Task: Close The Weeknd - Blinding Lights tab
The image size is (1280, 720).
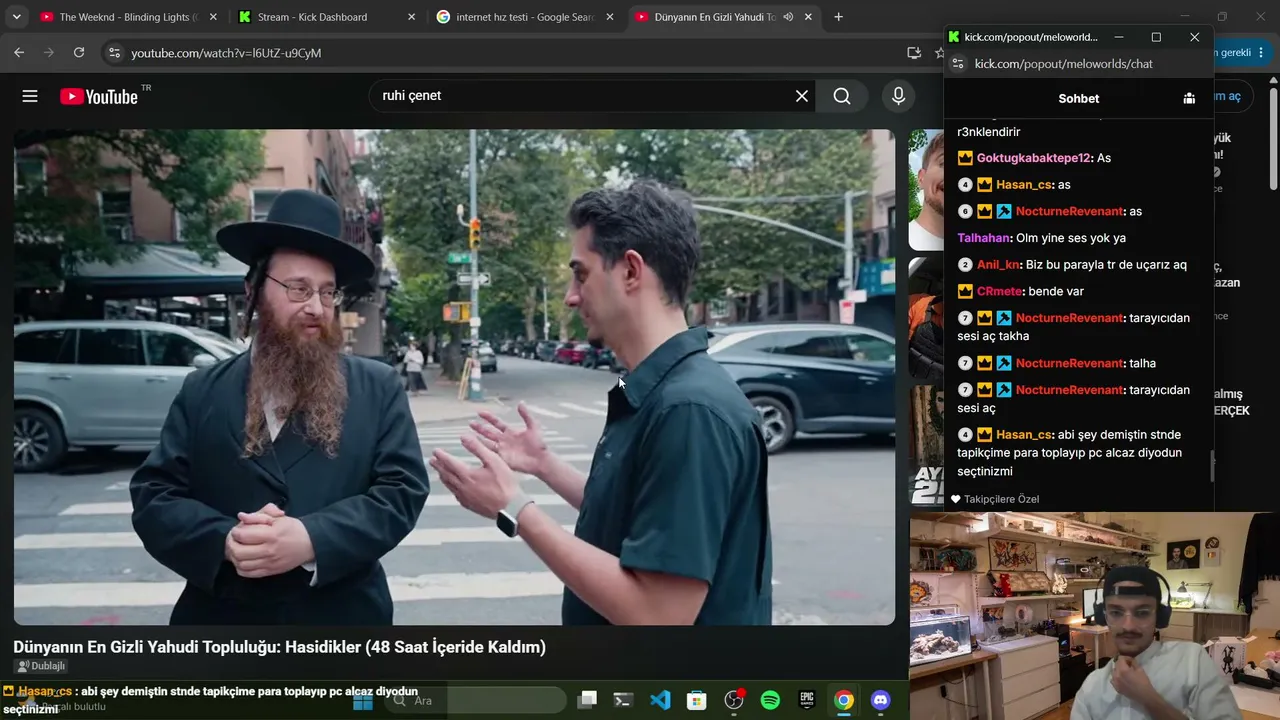Action: (x=213, y=17)
